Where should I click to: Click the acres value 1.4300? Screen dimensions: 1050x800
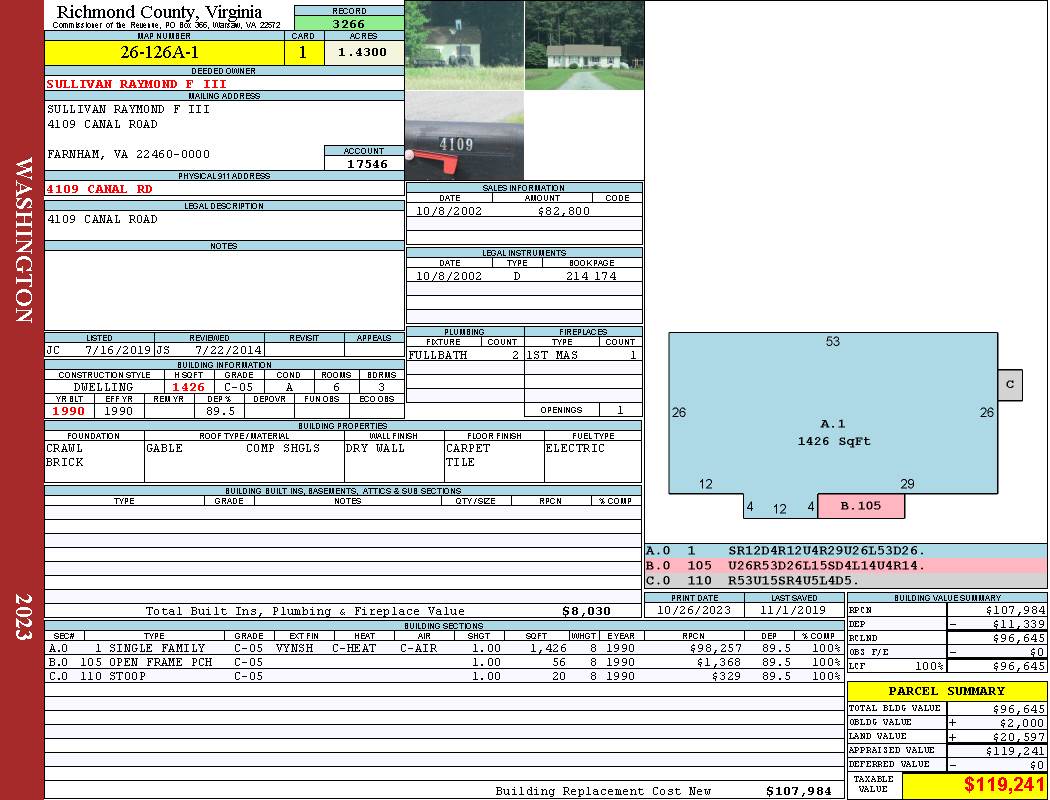tap(362, 53)
